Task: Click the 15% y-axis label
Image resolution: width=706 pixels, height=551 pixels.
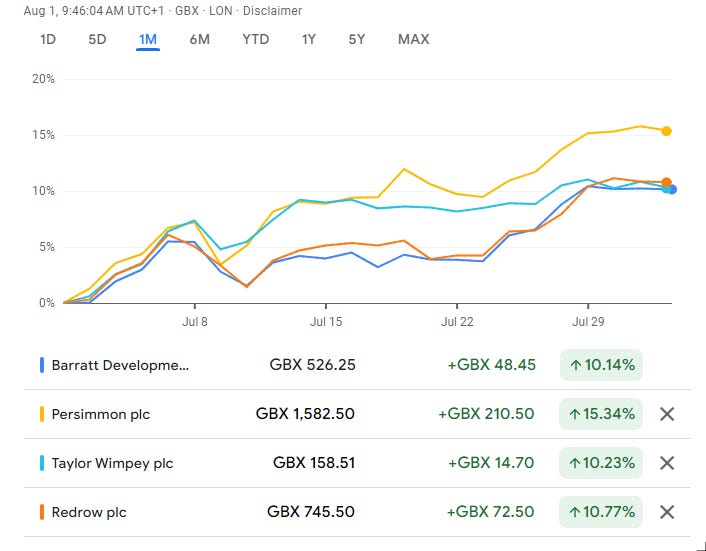Action: [43, 135]
